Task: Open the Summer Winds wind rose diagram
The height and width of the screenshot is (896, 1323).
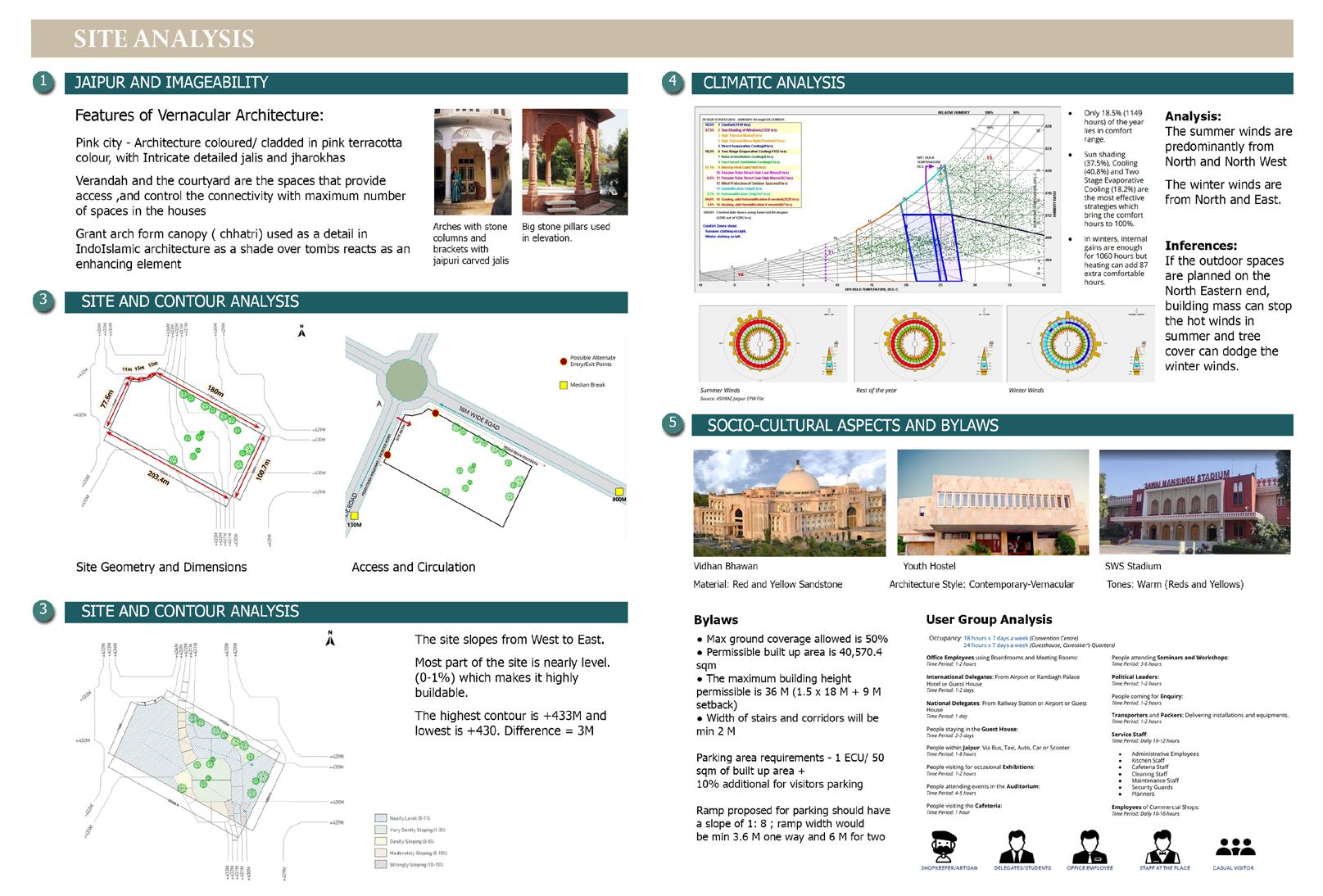Action: point(773,343)
